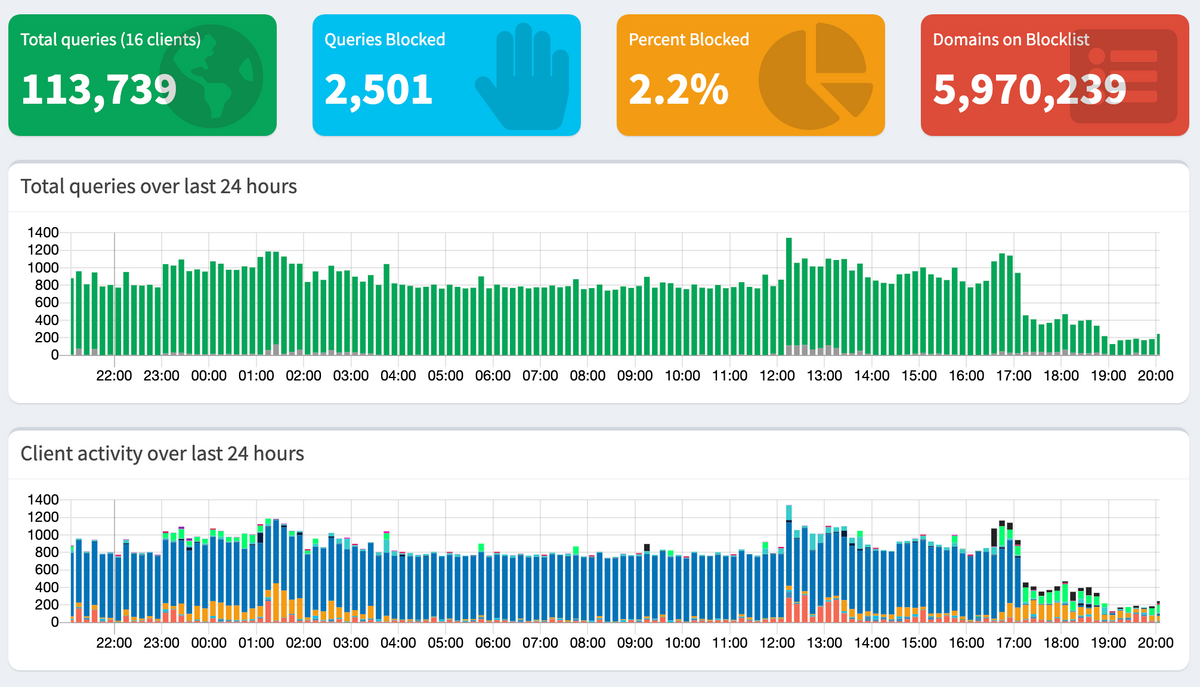Open the Queries Blocked card
The image size is (1200, 687).
446,75
